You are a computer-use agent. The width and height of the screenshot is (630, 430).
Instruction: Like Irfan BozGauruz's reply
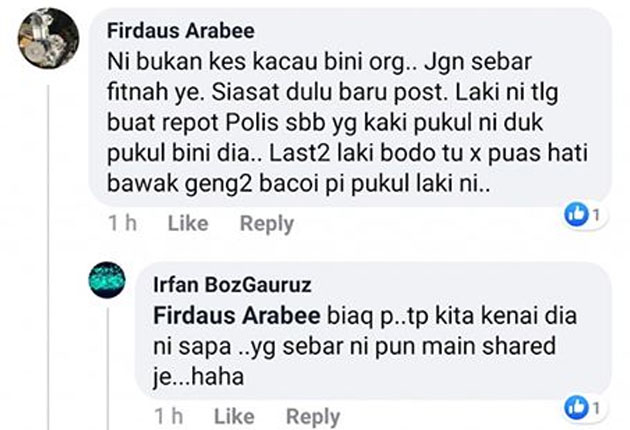coord(234,416)
